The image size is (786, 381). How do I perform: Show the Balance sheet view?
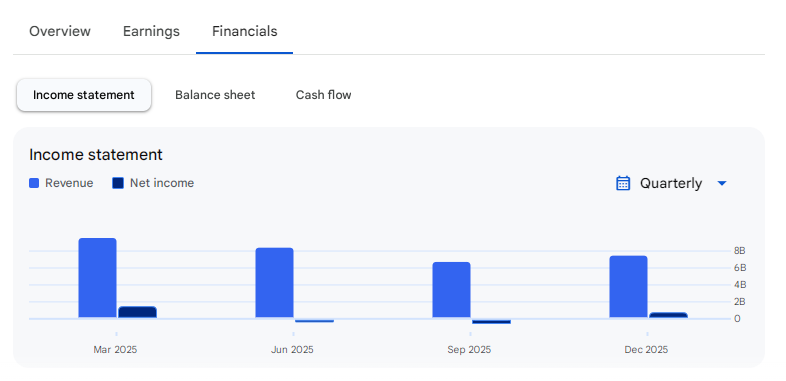pyautogui.click(x=215, y=95)
